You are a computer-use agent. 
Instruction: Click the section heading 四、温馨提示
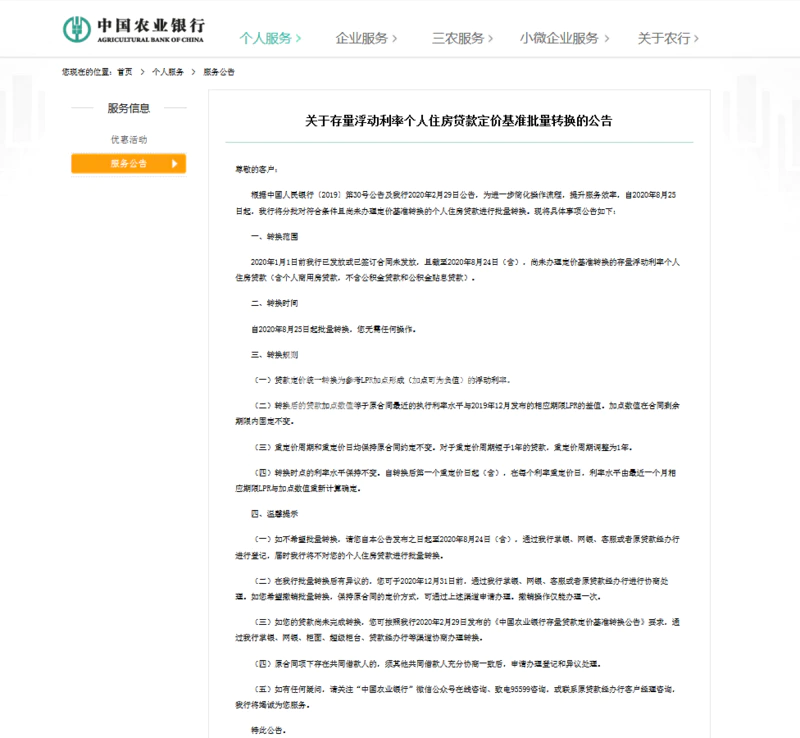pos(274,514)
